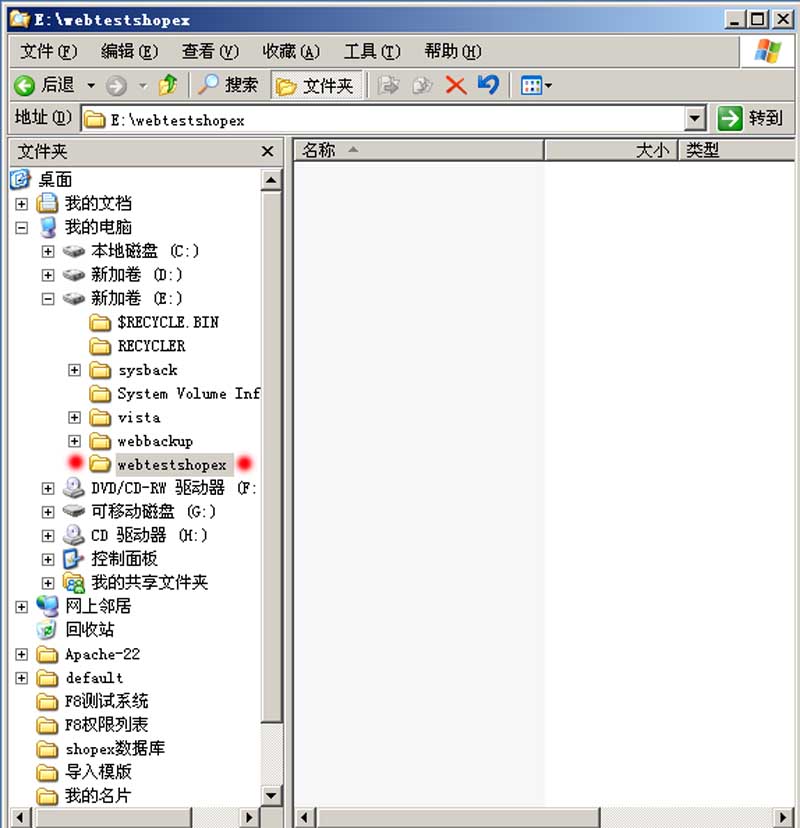
Task: Expand the vista folder node
Action: click(x=74, y=418)
